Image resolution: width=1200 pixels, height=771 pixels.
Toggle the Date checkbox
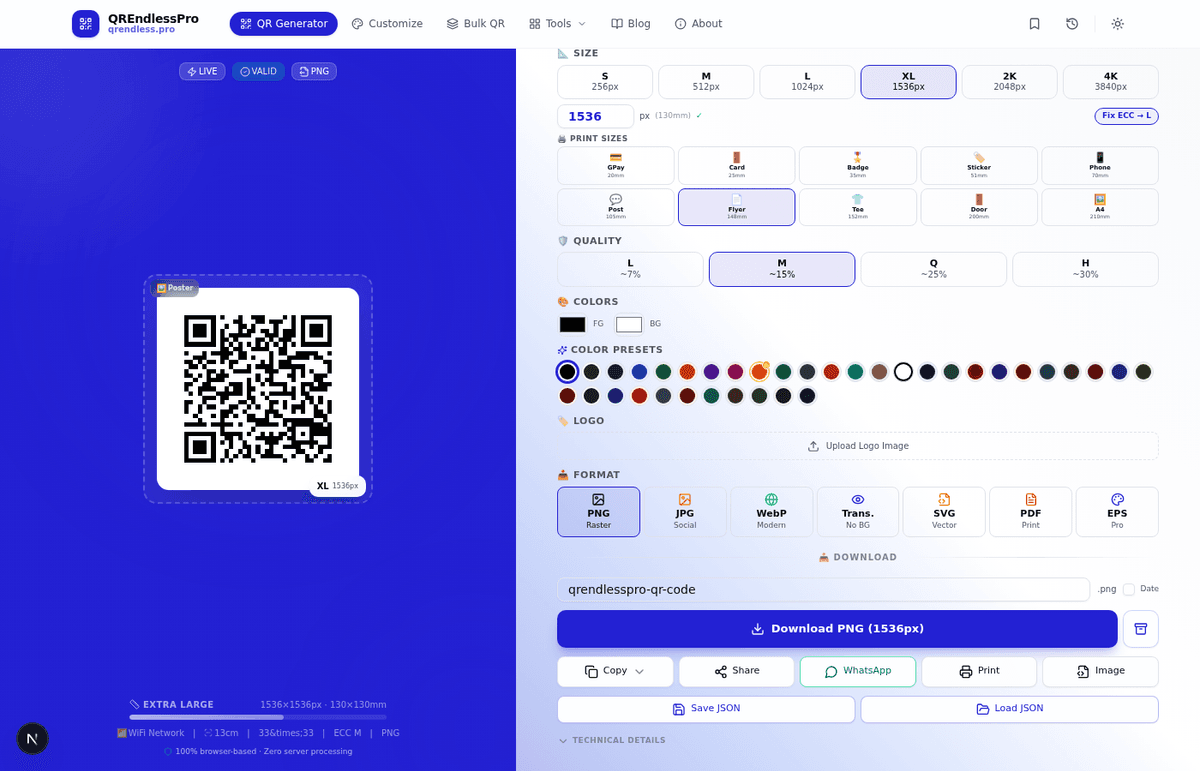click(x=1129, y=589)
